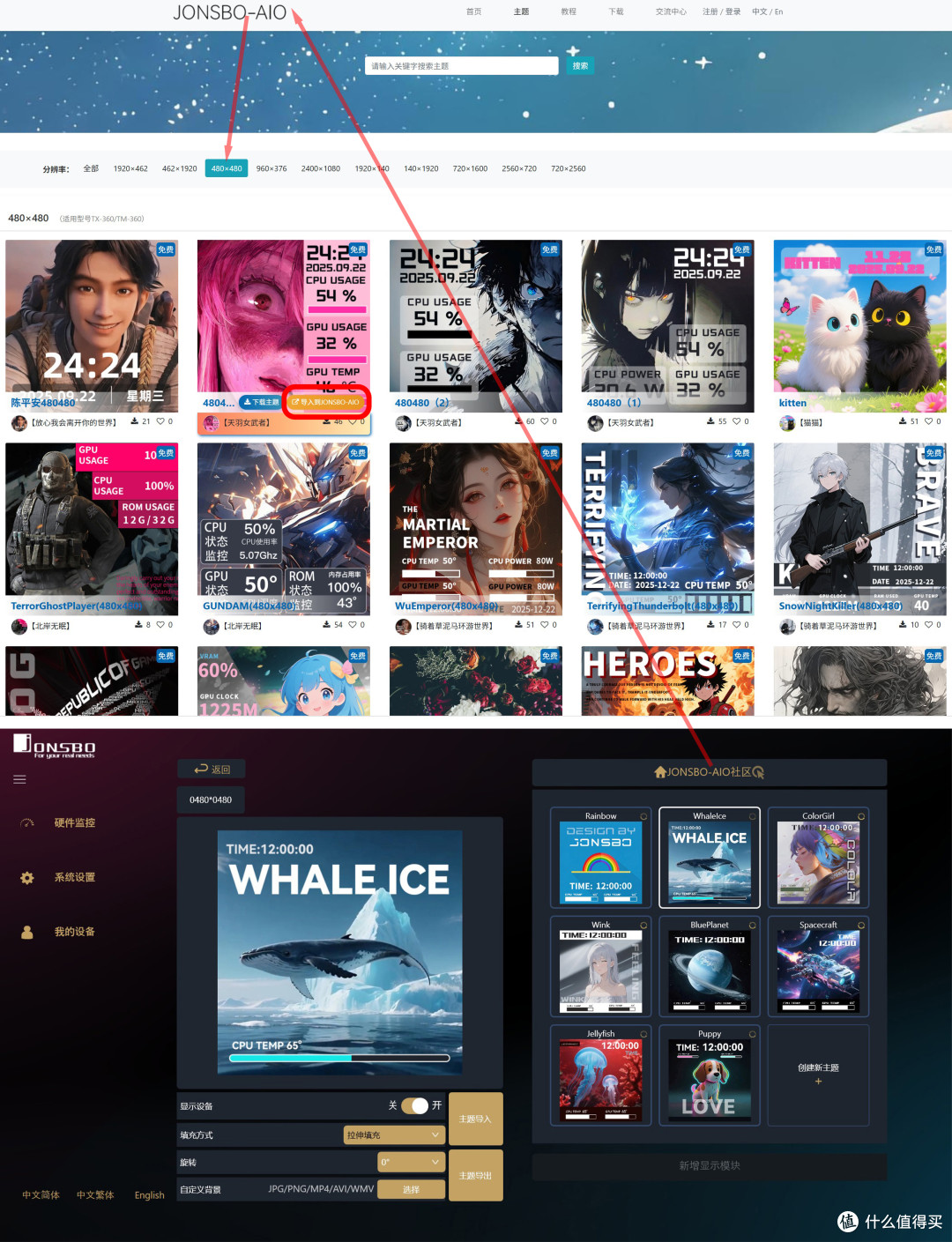Switch language to 中文繁体
The height and width of the screenshot is (1242, 952).
point(95,1195)
